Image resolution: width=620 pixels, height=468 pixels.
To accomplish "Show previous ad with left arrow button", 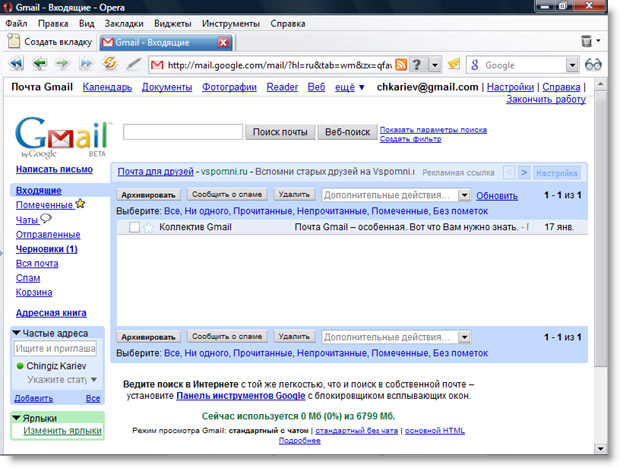I will (509, 172).
